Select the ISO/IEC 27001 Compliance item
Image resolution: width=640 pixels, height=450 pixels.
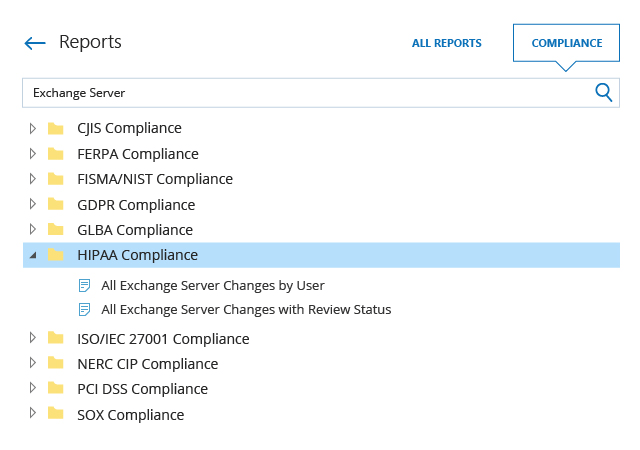pyautogui.click(x=163, y=339)
